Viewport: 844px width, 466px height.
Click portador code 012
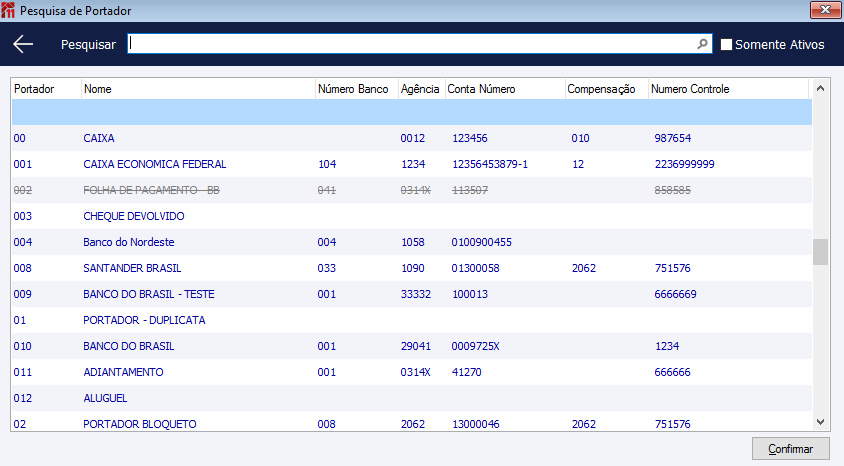[23, 398]
